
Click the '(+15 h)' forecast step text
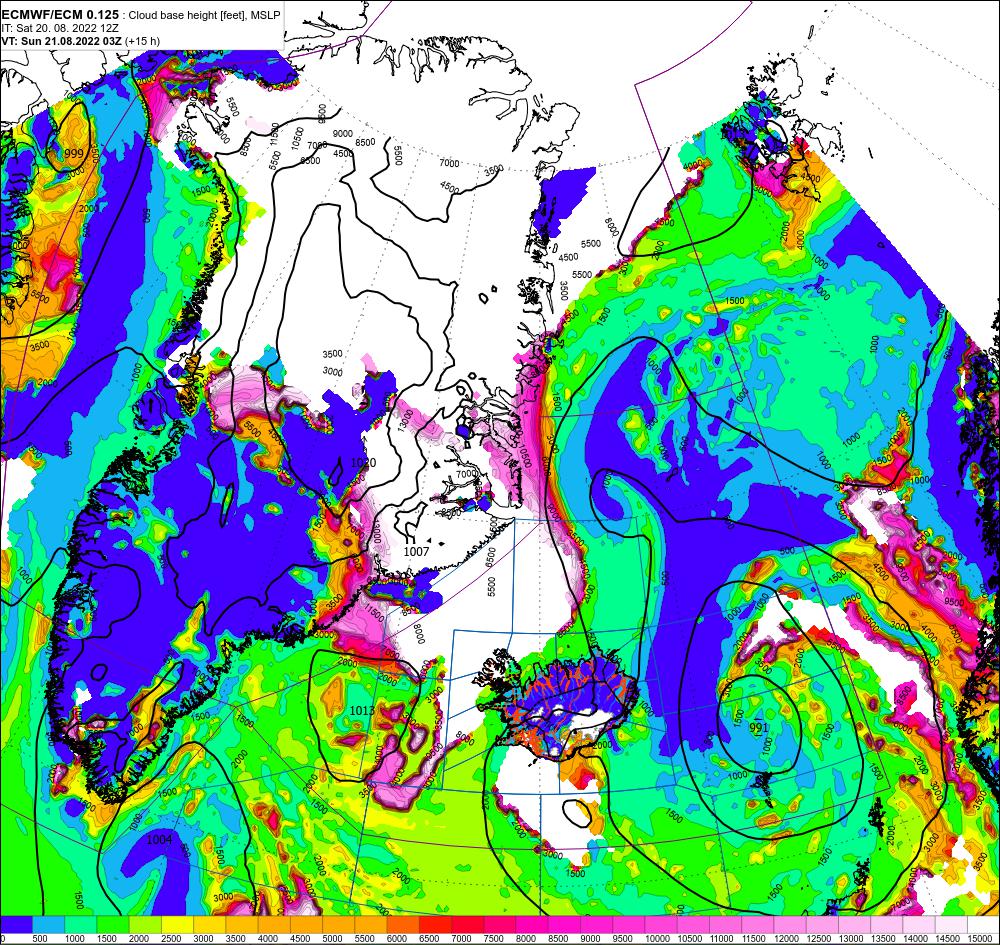pyautogui.click(x=143, y=41)
